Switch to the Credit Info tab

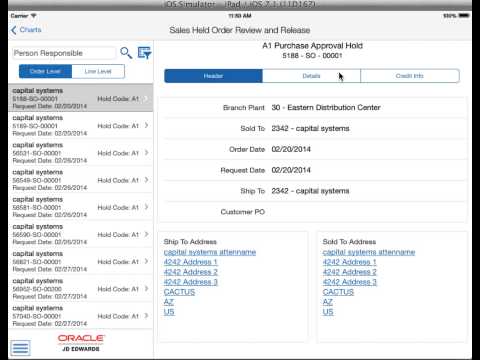pos(410,76)
